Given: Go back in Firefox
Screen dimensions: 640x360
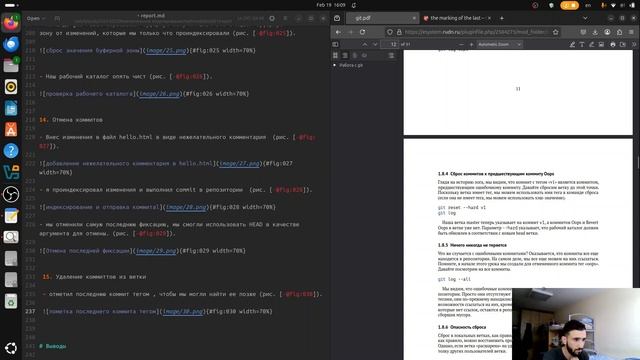Looking at the screenshot, I should pyautogui.click(x=338, y=32).
